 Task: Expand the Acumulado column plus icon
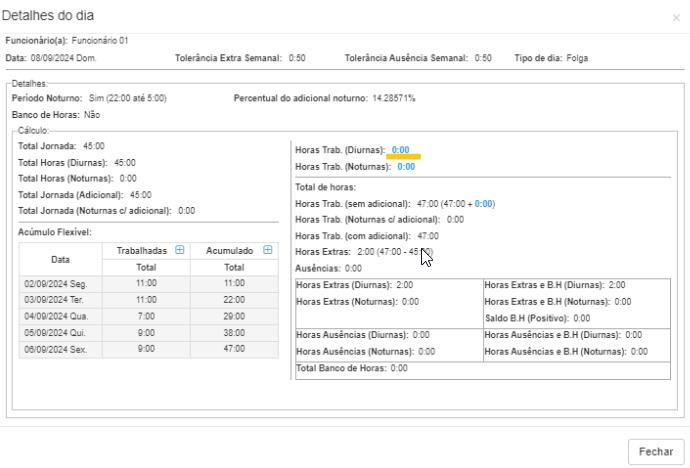pyautogui.click(x=267, y=250)
